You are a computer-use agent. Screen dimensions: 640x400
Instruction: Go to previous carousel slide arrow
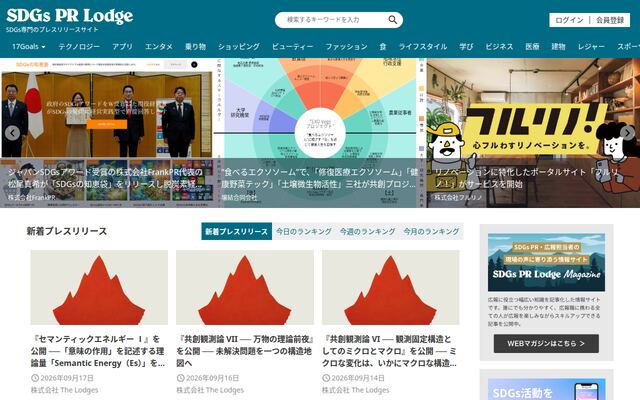pos(13,133)
